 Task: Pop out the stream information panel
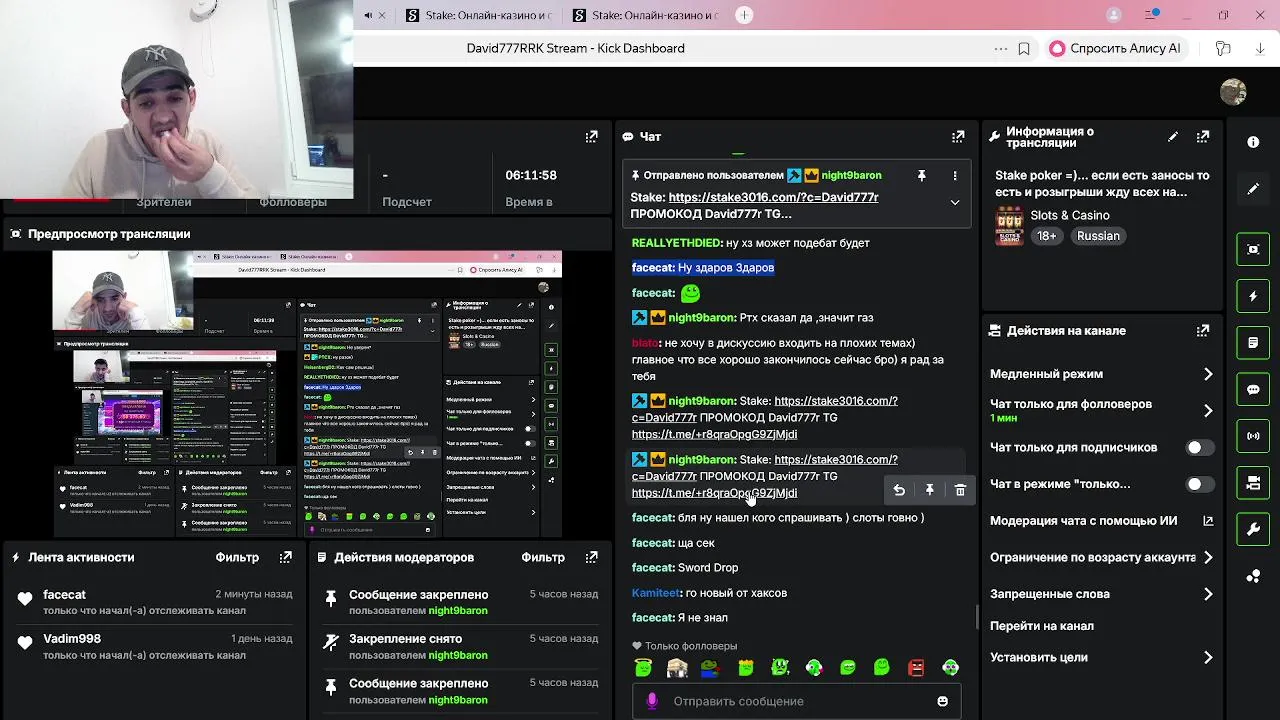pyautogui.click(x=1203, y=137)
